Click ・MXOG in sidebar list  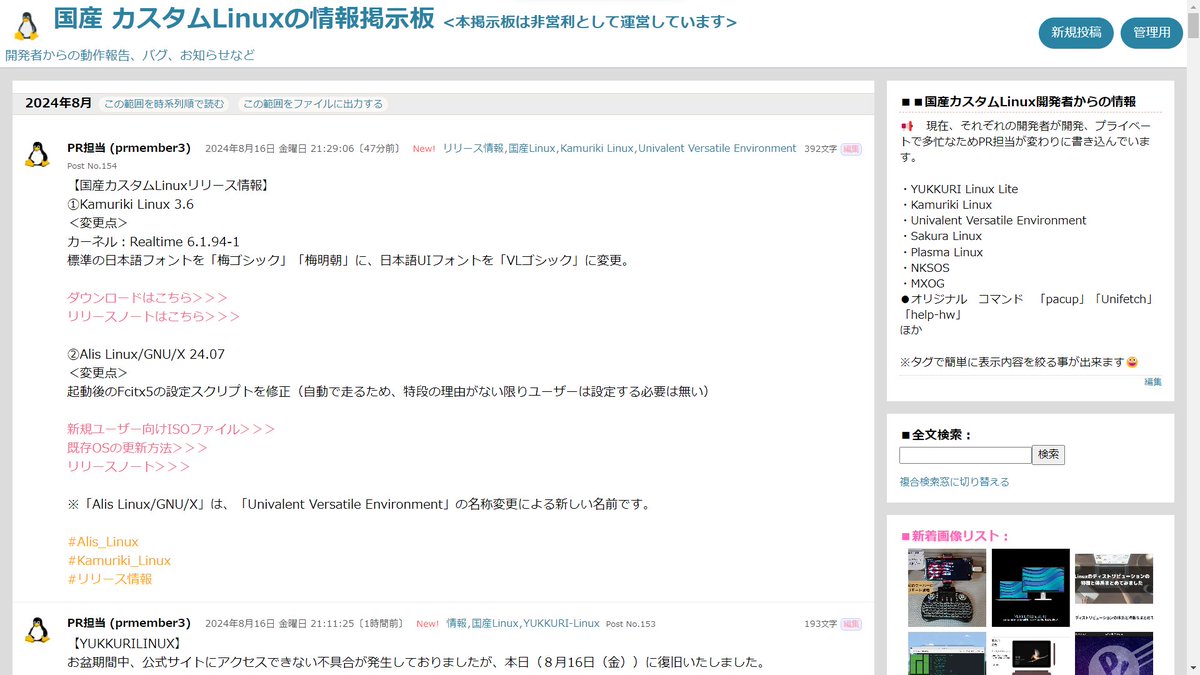(x=922, y=284)
